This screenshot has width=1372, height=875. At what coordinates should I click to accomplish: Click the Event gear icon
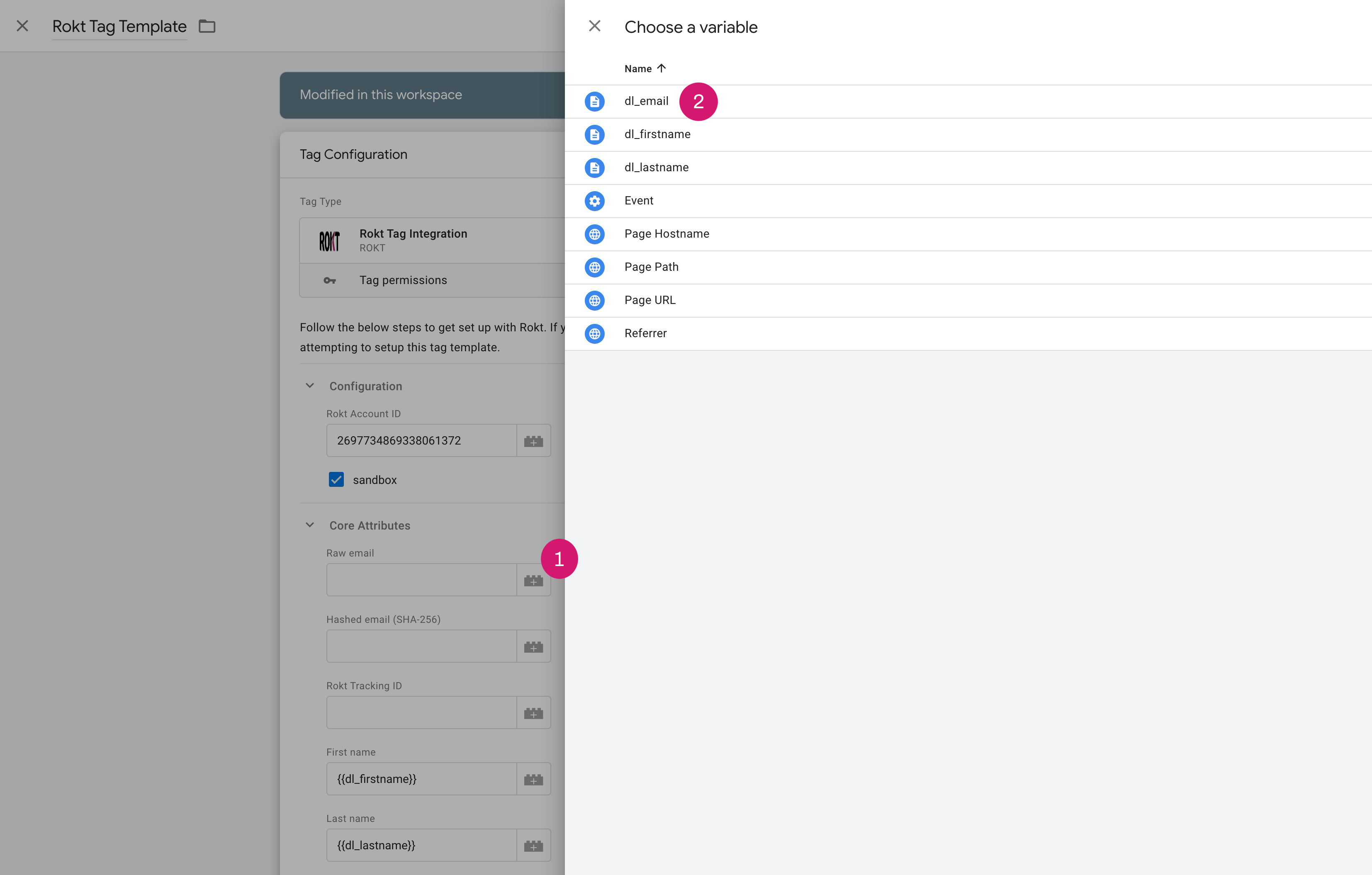point(594,201)
